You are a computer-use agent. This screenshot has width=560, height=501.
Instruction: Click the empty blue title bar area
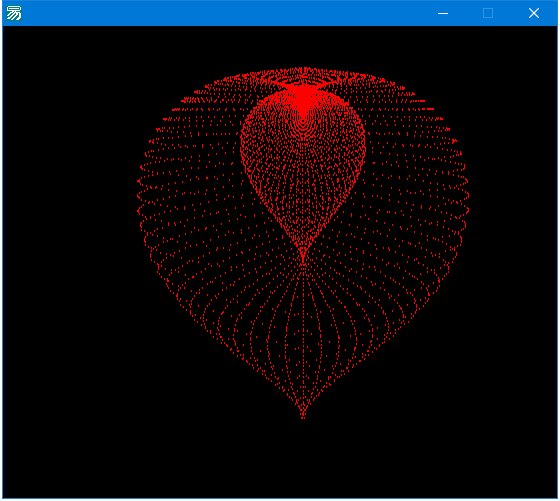click(x=229, y=13)
